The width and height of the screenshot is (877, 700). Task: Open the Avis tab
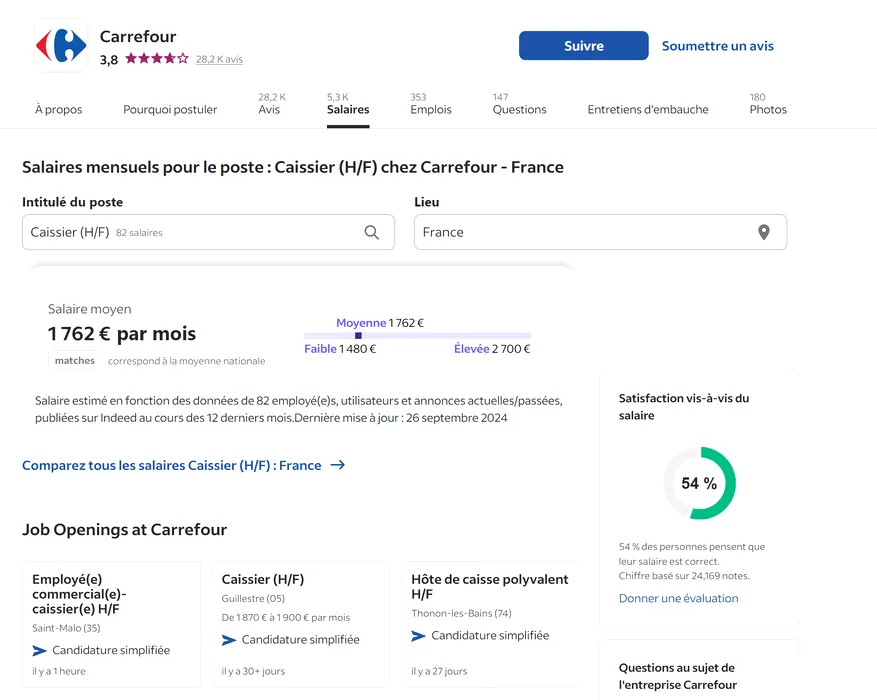point(270,109)
